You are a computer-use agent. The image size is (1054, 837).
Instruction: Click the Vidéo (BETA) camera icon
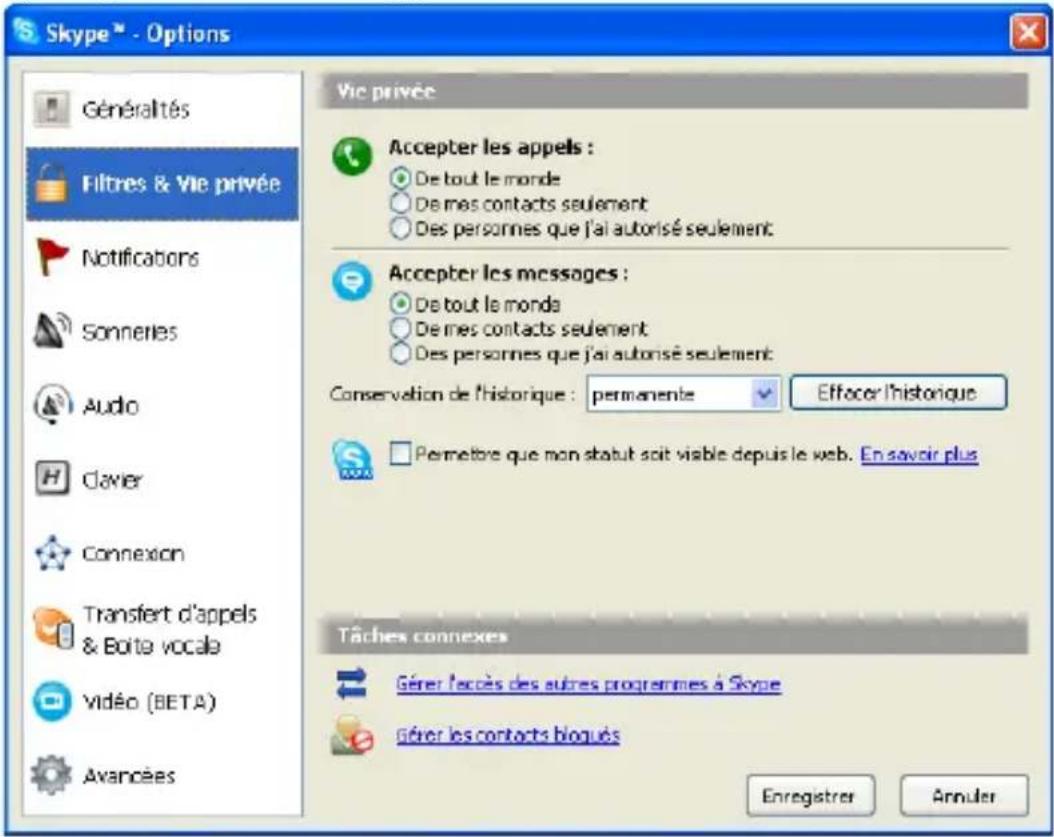52,701
